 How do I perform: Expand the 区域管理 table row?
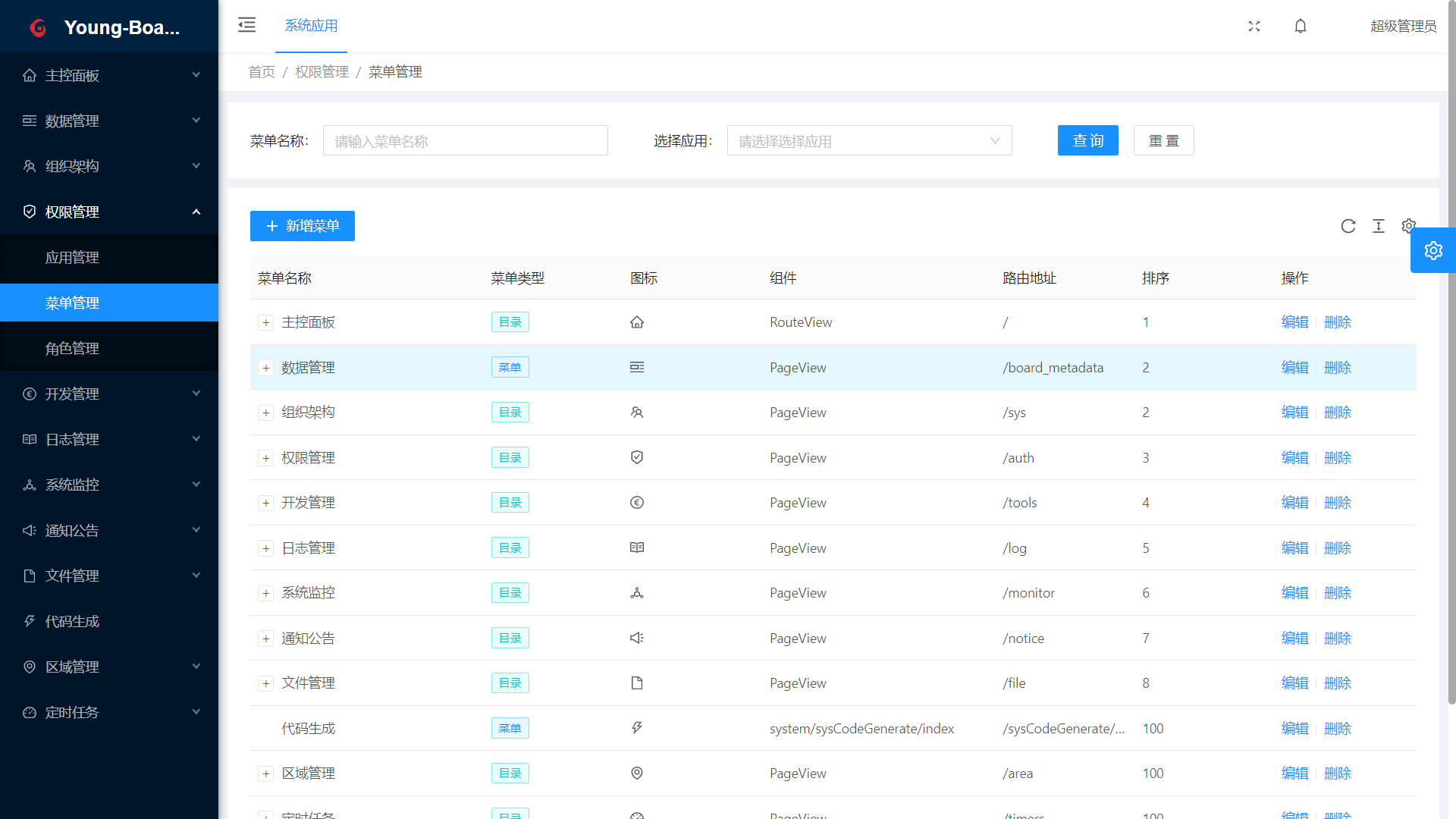266,774
